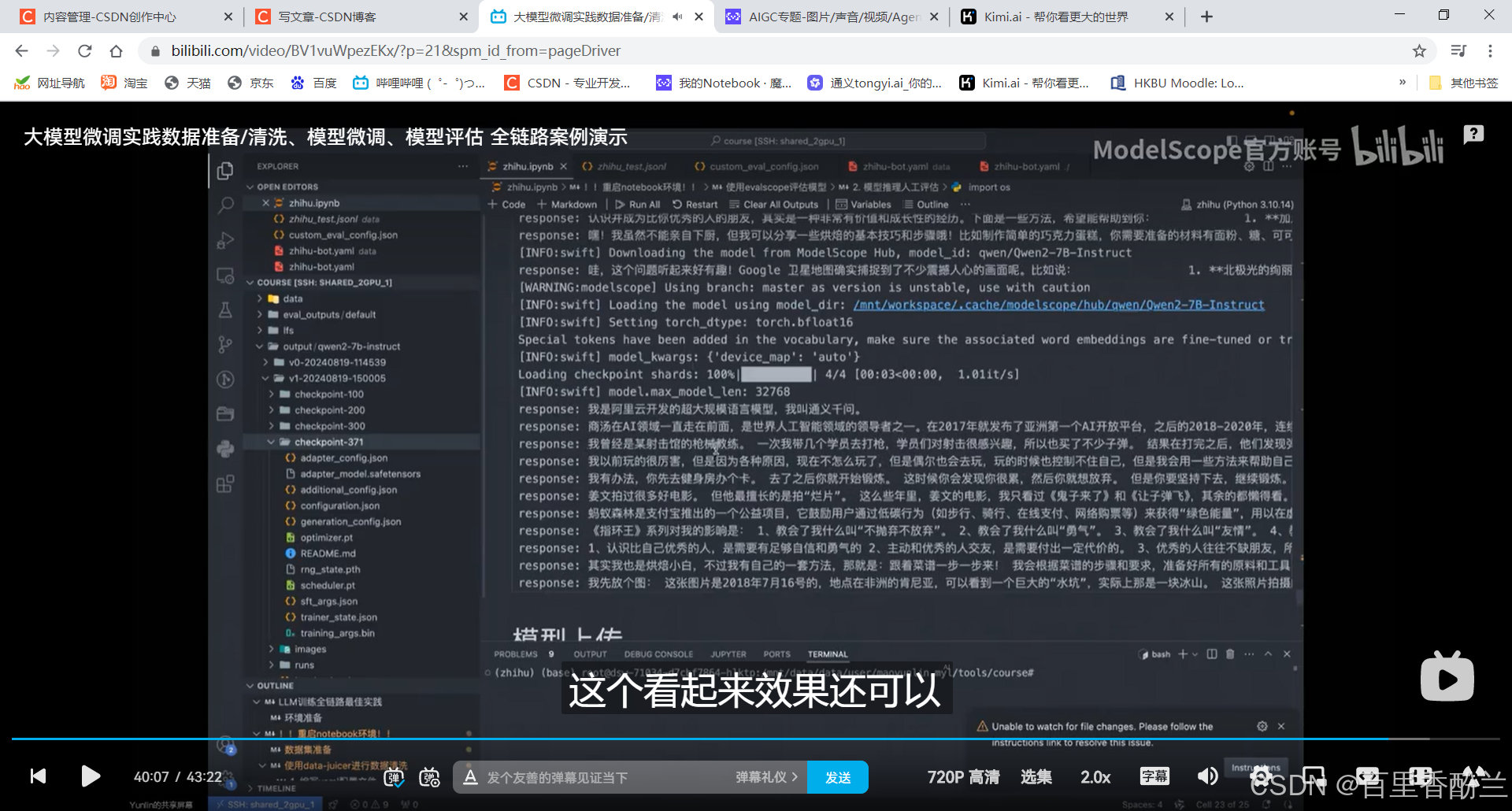Open VS Code Source Control icon
Image resolution: width=1512 pixels, height=811 pixels.
(225, 345)
